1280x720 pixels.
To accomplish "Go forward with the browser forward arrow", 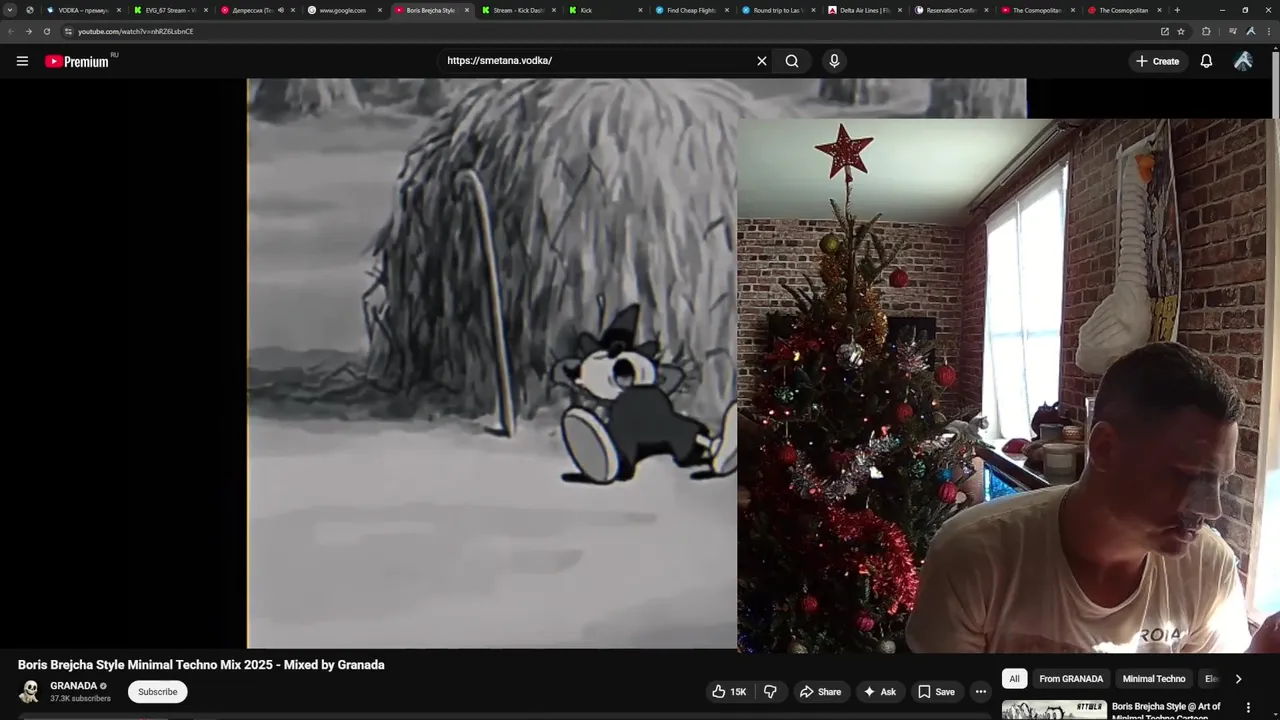I will (x=28, y=31).
